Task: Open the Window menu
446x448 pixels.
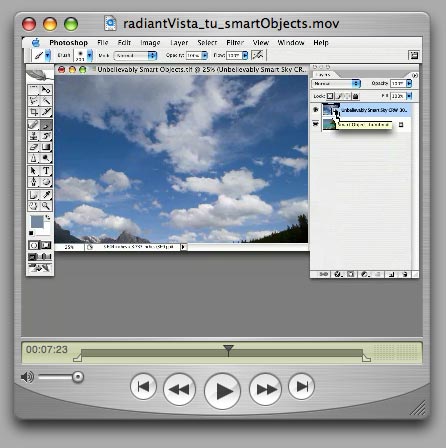Action: [x=291, y=43]
